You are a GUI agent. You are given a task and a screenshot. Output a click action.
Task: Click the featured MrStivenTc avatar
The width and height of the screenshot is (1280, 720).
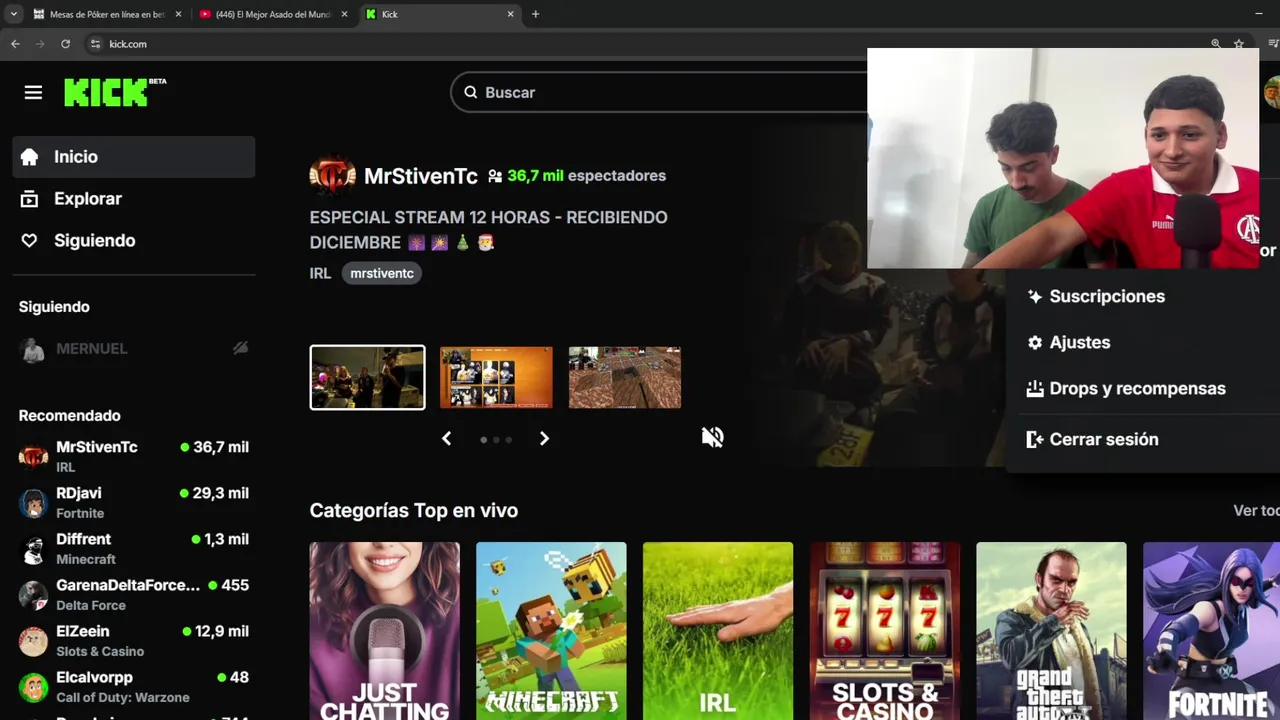click(x=332, y=176)
